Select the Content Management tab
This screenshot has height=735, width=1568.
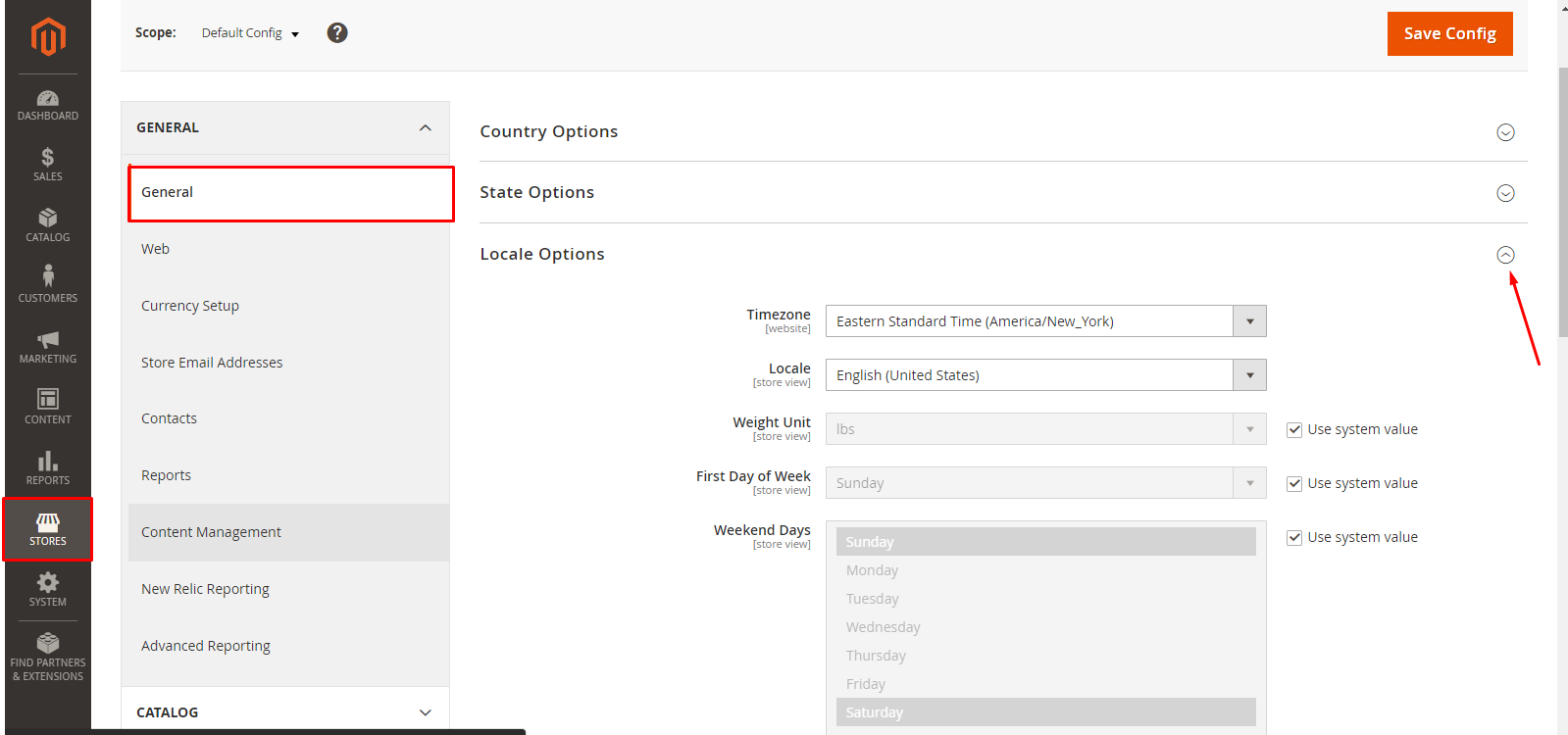tap(288, 532)
